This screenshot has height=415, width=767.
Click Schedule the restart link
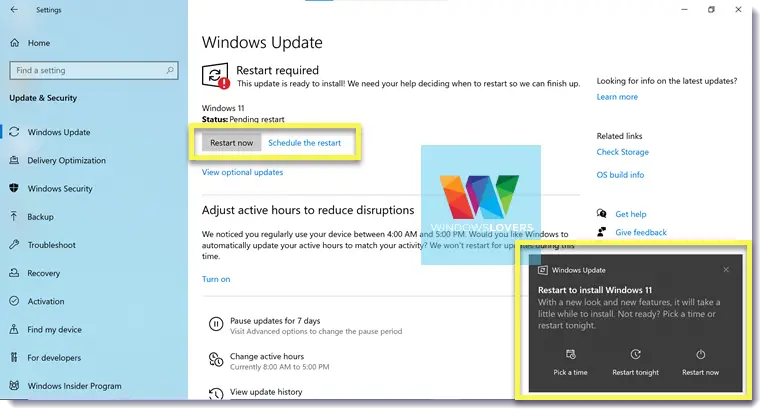(x=304, y=143)
